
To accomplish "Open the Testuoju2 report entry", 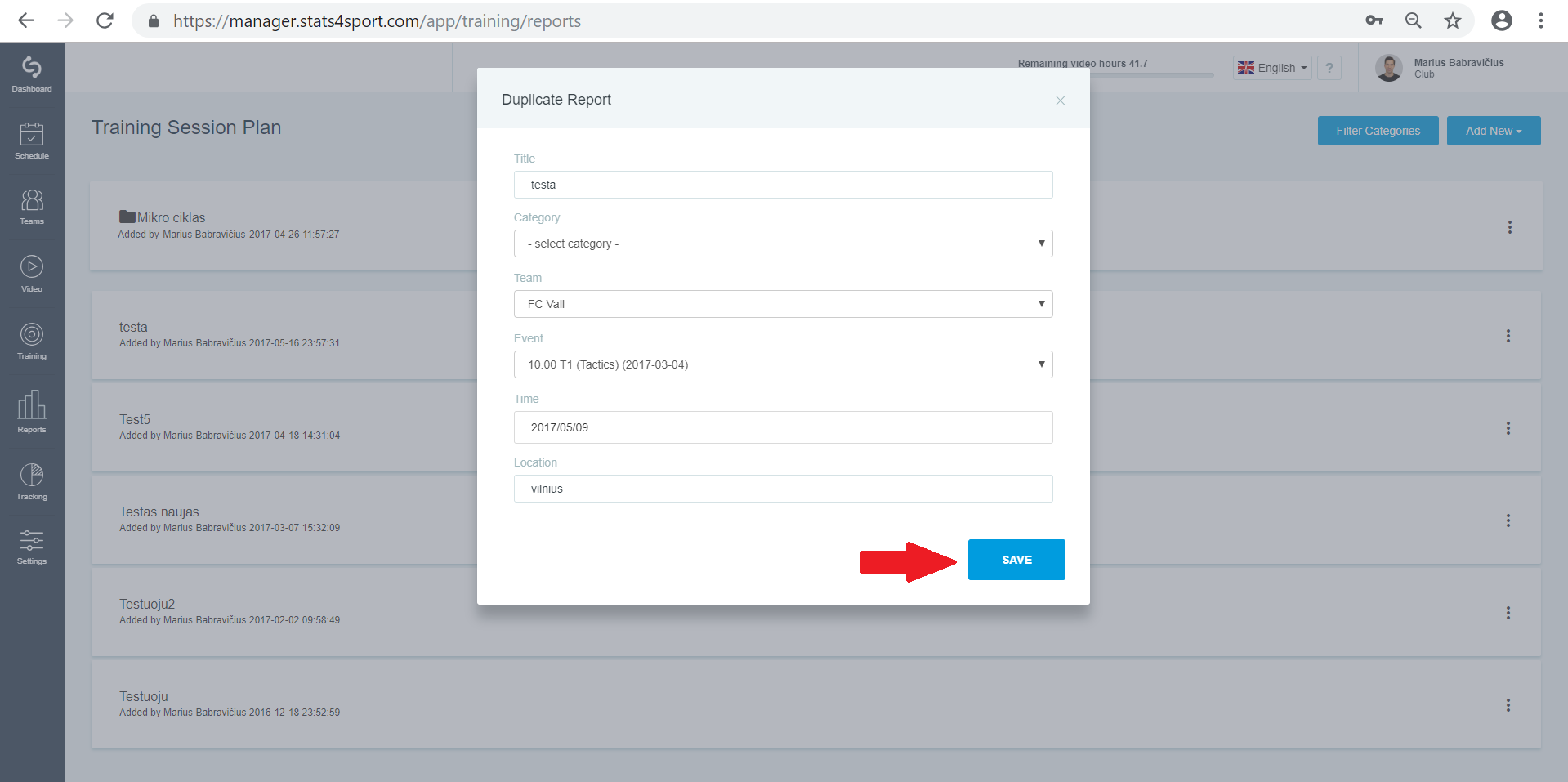I will [147, 604].
